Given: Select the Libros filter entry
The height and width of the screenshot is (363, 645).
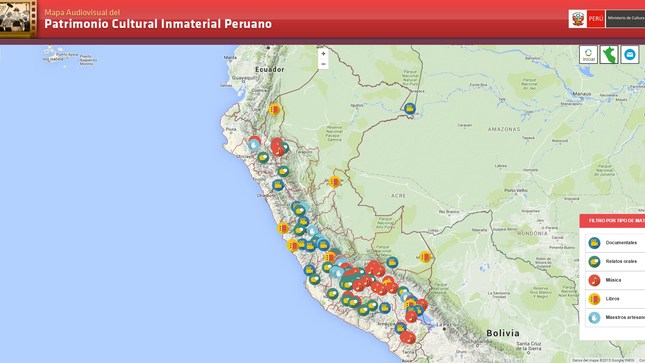Looking at the screenshot, I should tap(615, 299).
